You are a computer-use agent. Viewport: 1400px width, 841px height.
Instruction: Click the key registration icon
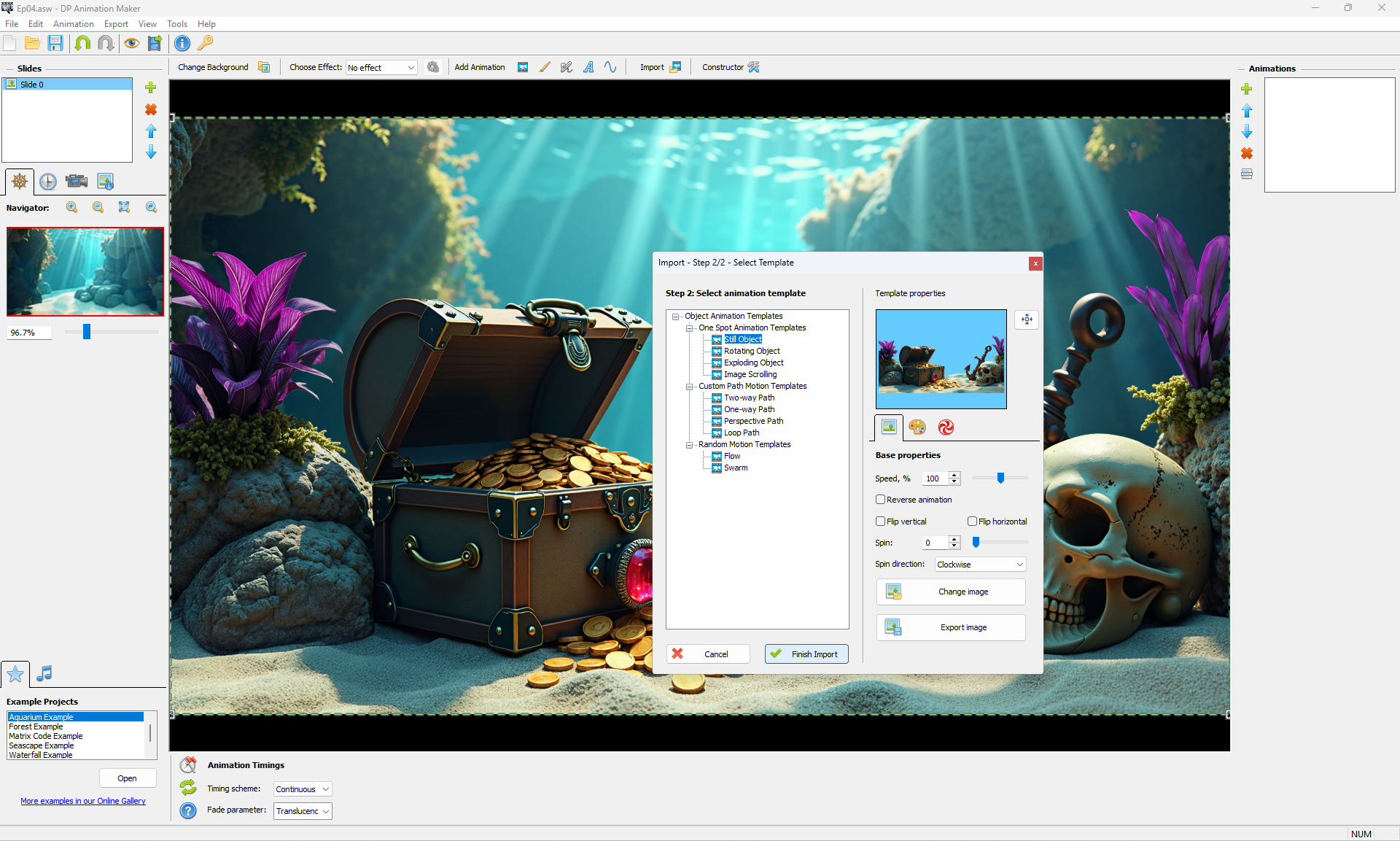tap(206, 44)
